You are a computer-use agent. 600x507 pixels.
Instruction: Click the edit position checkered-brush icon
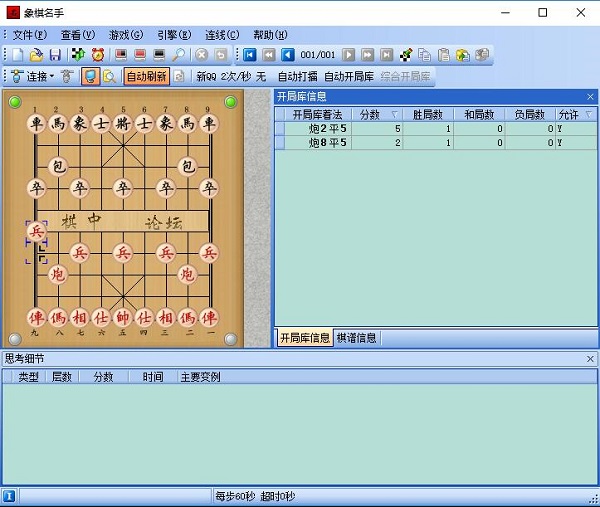coord(406,55)
